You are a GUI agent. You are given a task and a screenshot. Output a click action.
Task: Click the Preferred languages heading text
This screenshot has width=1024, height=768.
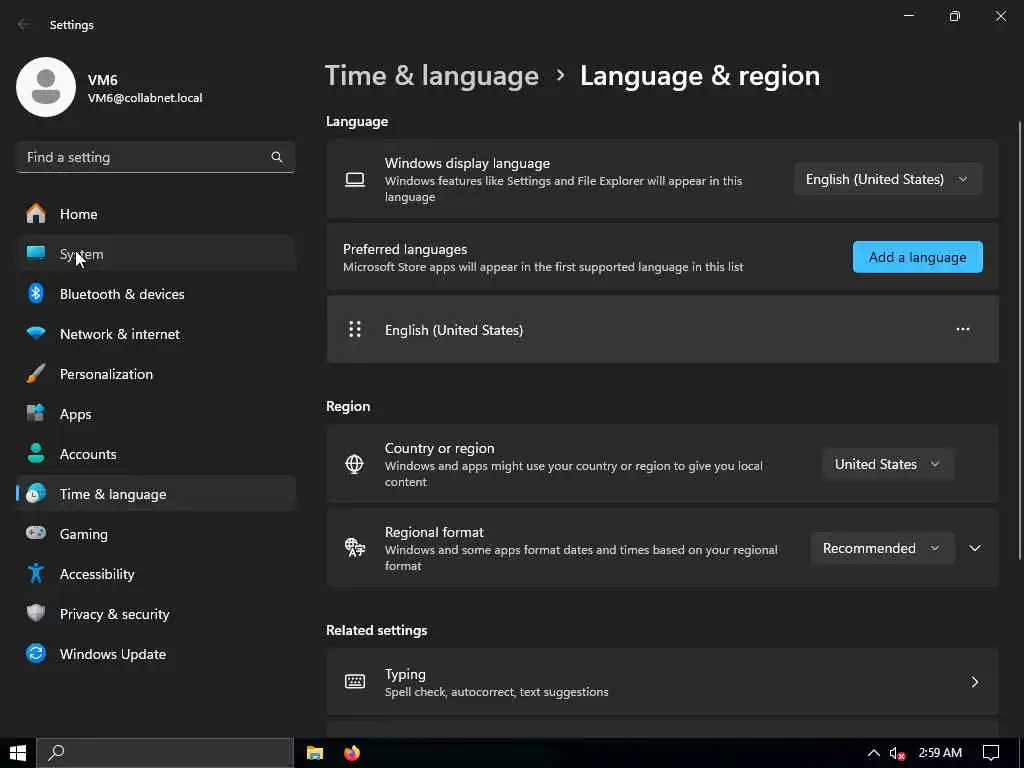(405, 249)
